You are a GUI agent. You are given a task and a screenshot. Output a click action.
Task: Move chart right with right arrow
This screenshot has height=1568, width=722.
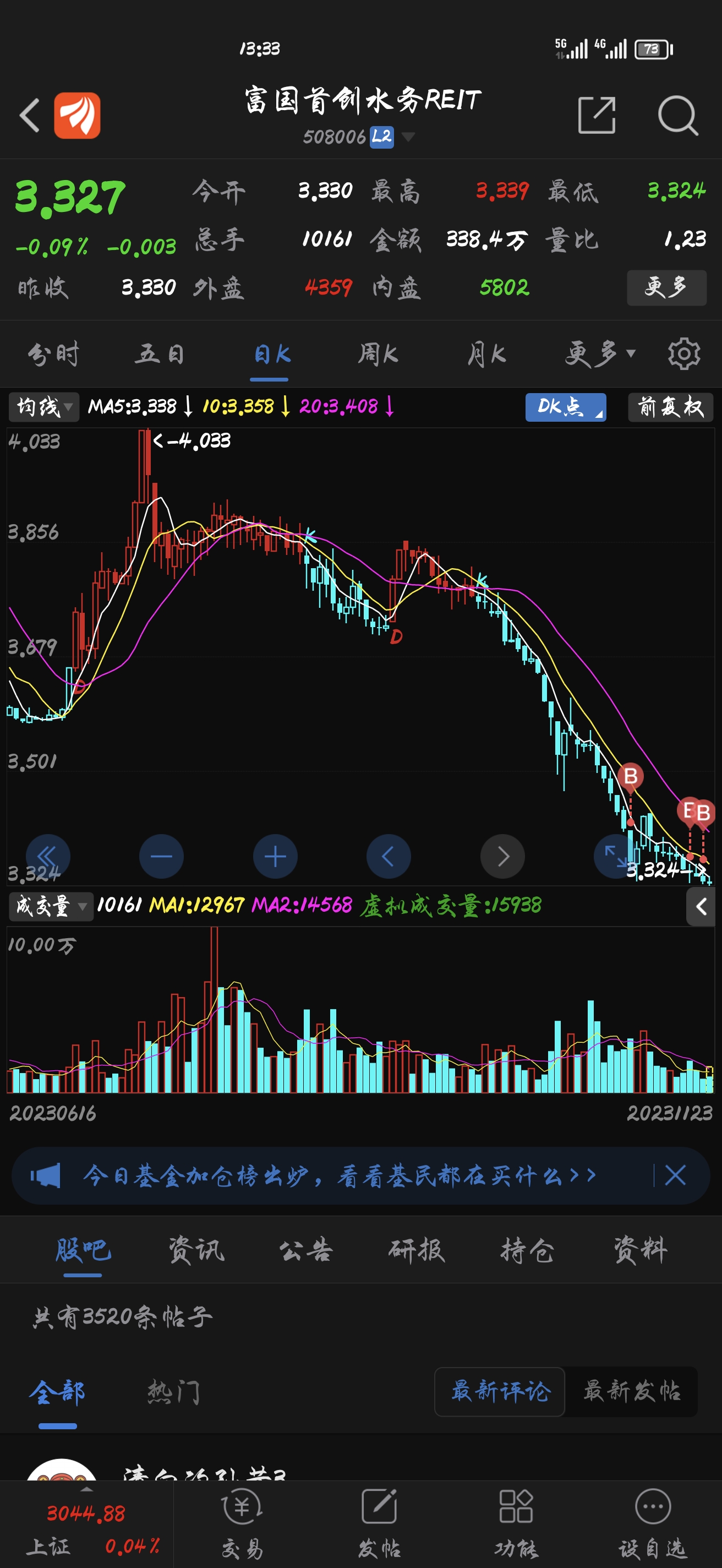(x=502, y=856)
